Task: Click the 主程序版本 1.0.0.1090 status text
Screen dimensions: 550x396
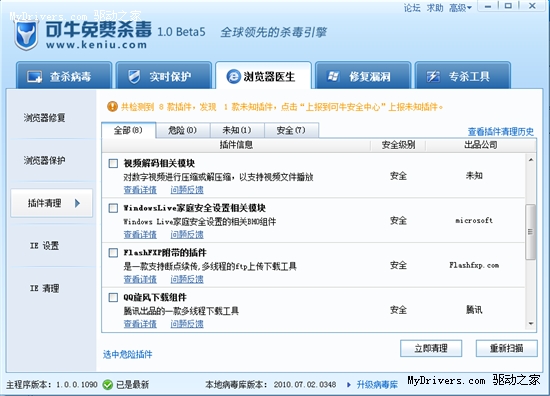Action: pos(52,385)
